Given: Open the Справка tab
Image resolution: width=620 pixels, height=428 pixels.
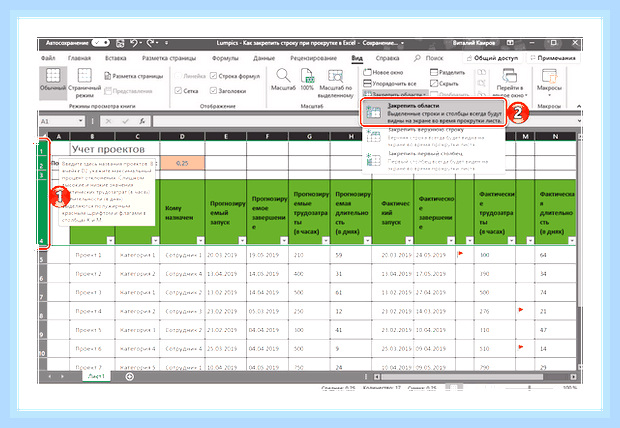Looking at the screenshot, I should coord(387,58).
